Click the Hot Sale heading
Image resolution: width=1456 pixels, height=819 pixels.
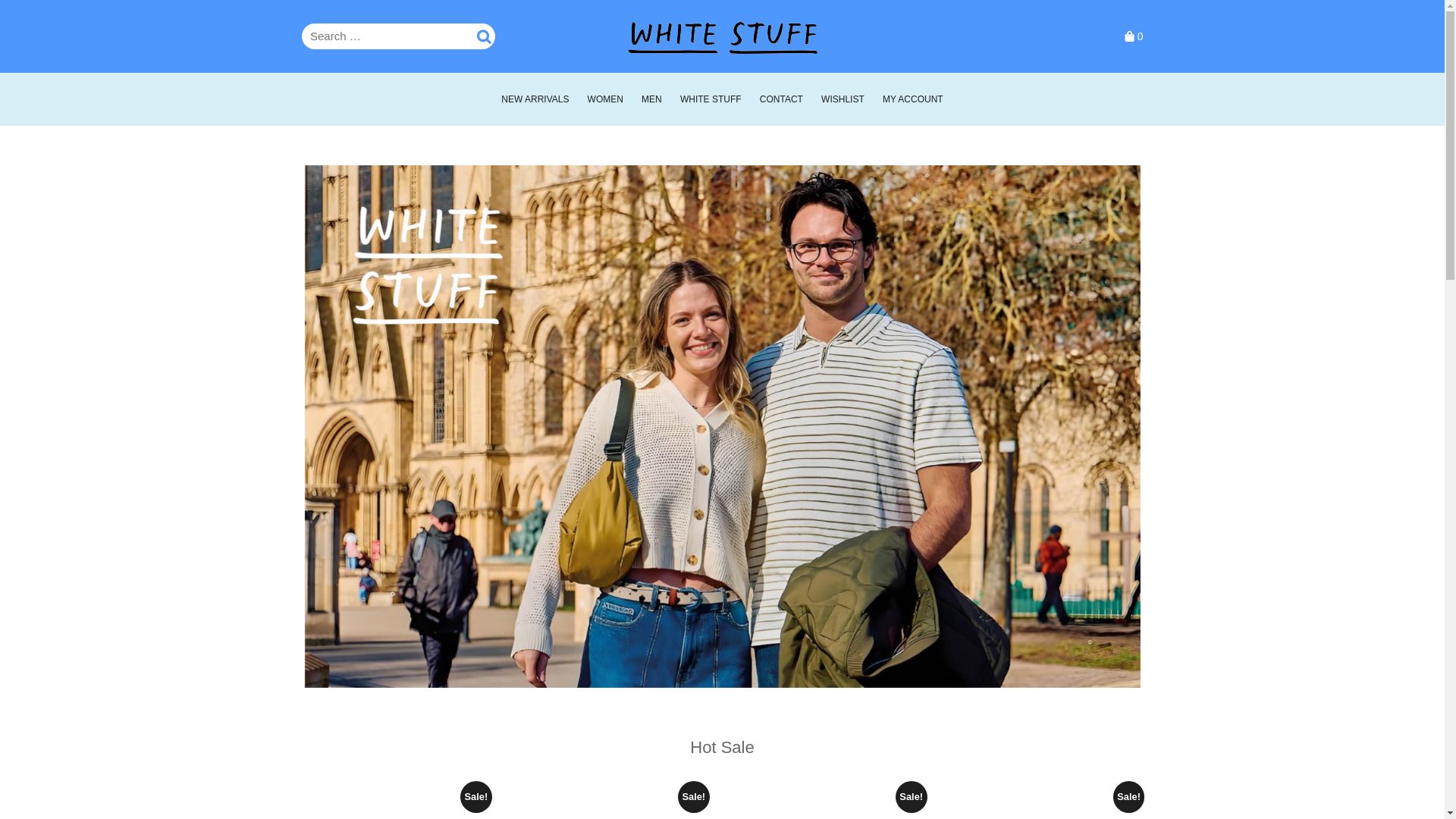722,747
